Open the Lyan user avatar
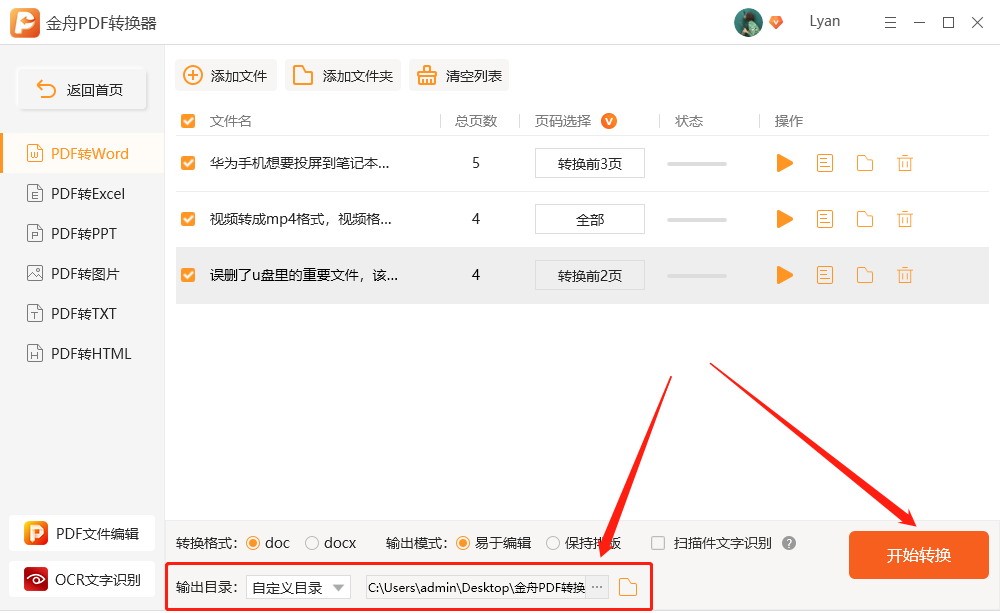 [748, 22]
